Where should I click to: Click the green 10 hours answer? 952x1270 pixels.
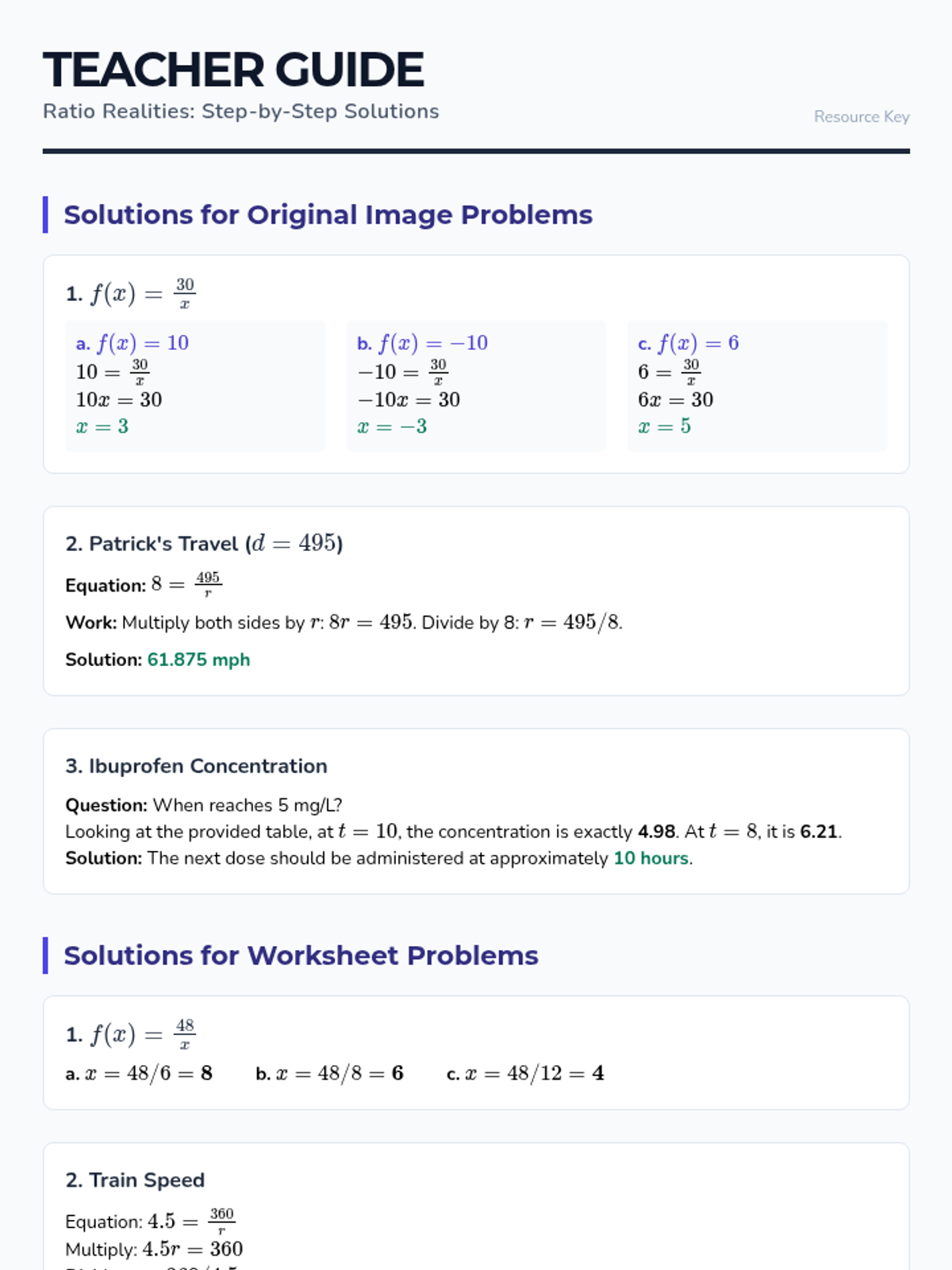point(651,858)
